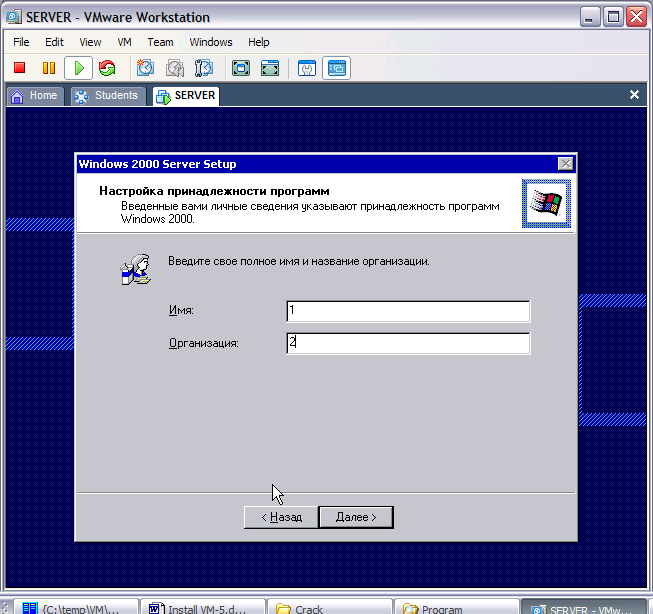The width and height of the screenshot is (653, 614).
Task: Click the user with computer setup icon
Action: (x=136, y=270)
